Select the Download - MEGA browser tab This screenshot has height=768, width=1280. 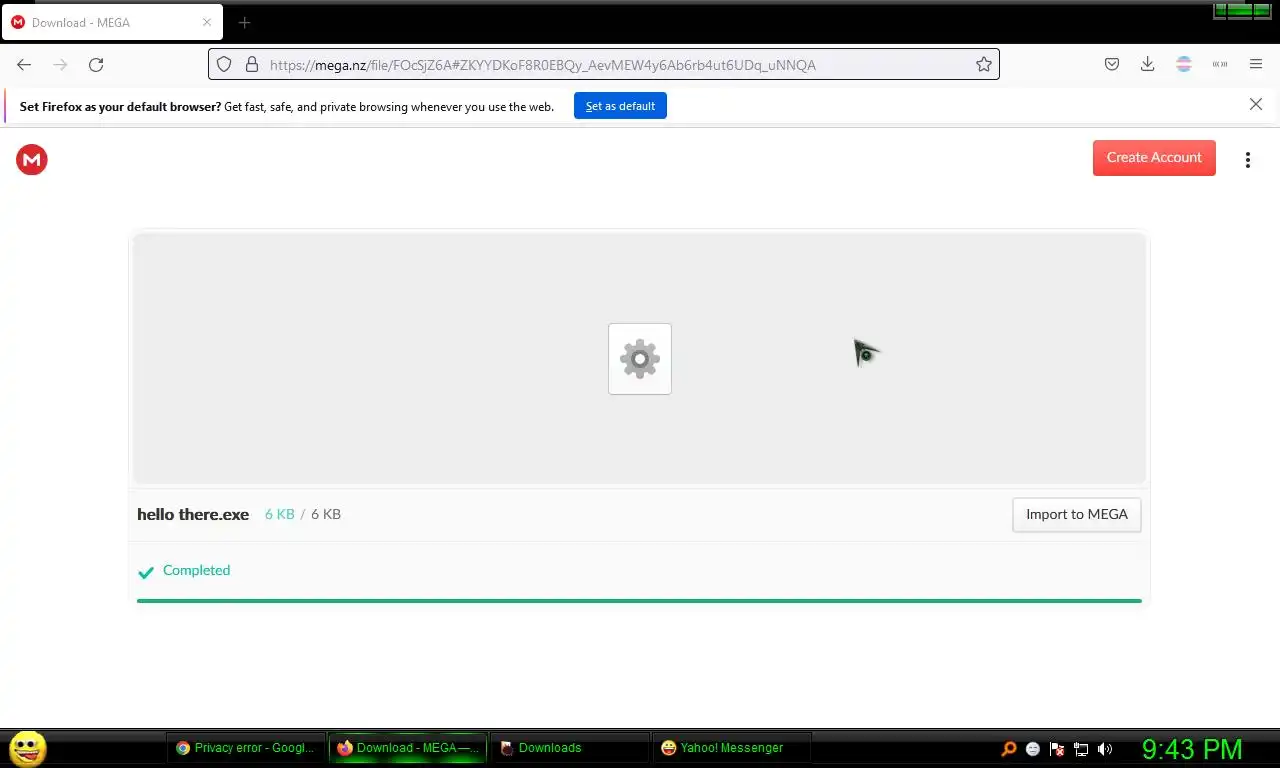[x=112, y=22]
